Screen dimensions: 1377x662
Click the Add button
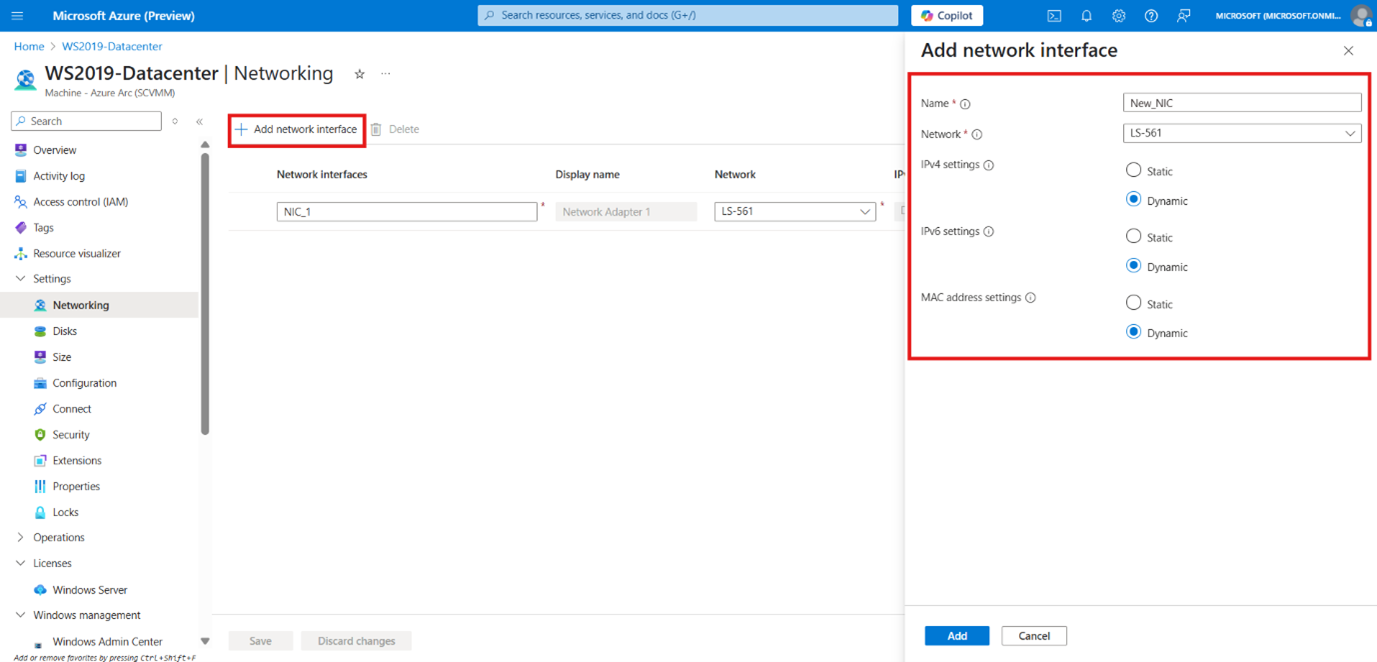956,636
